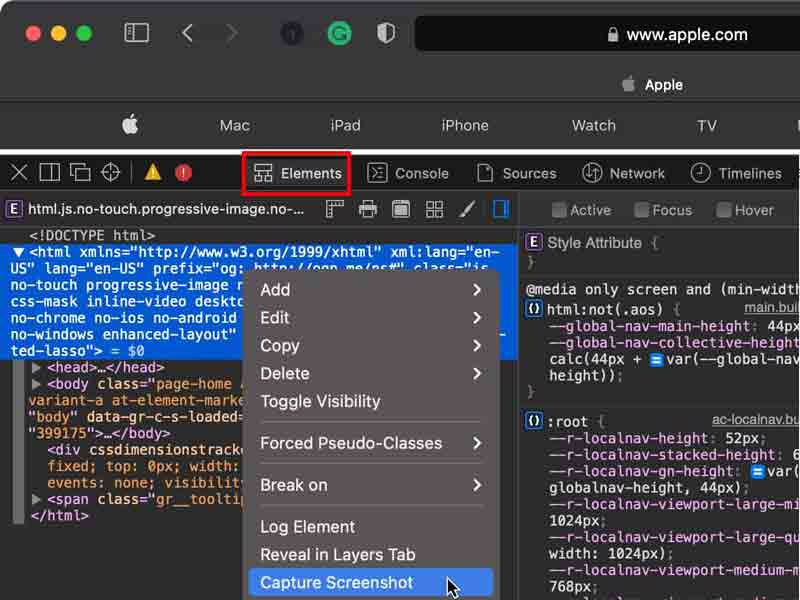This screenshot has width=800, height=600.
Task: Collapse the html node triangle
Action: (18, 252)
